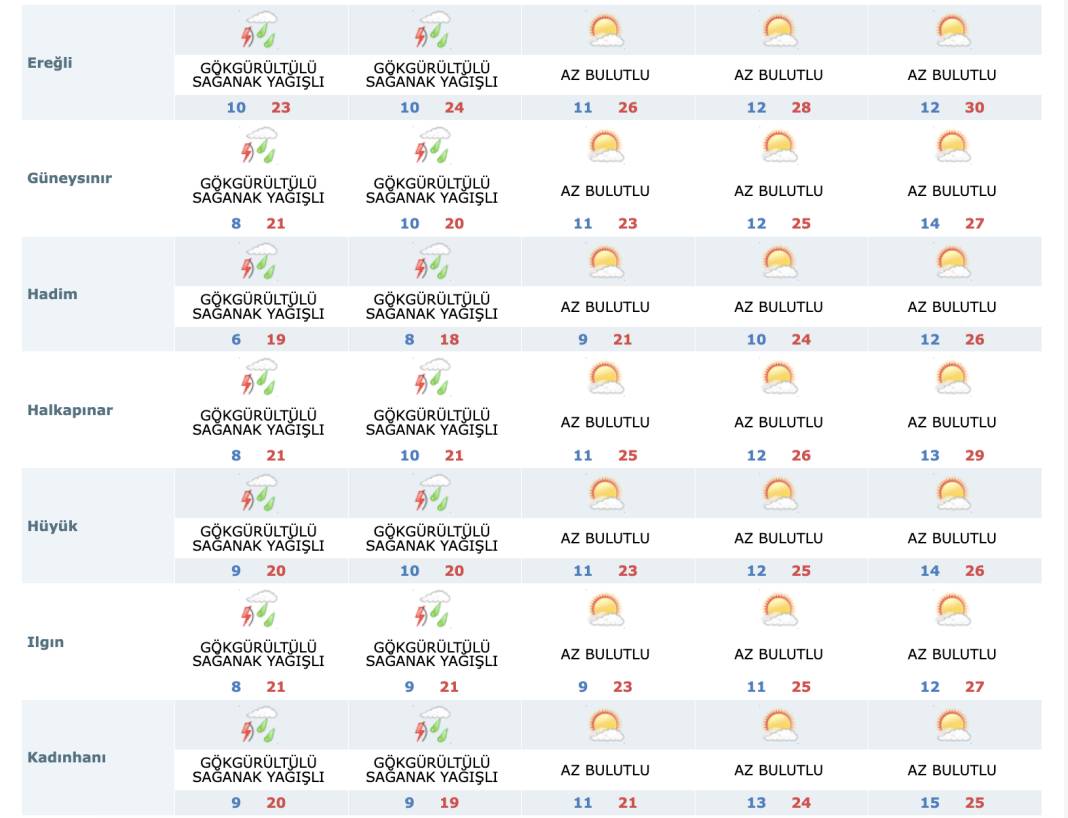
Task: Click partly cloudy icon above Ereğli's 12–30 temperatures
Action: [952, 31]
